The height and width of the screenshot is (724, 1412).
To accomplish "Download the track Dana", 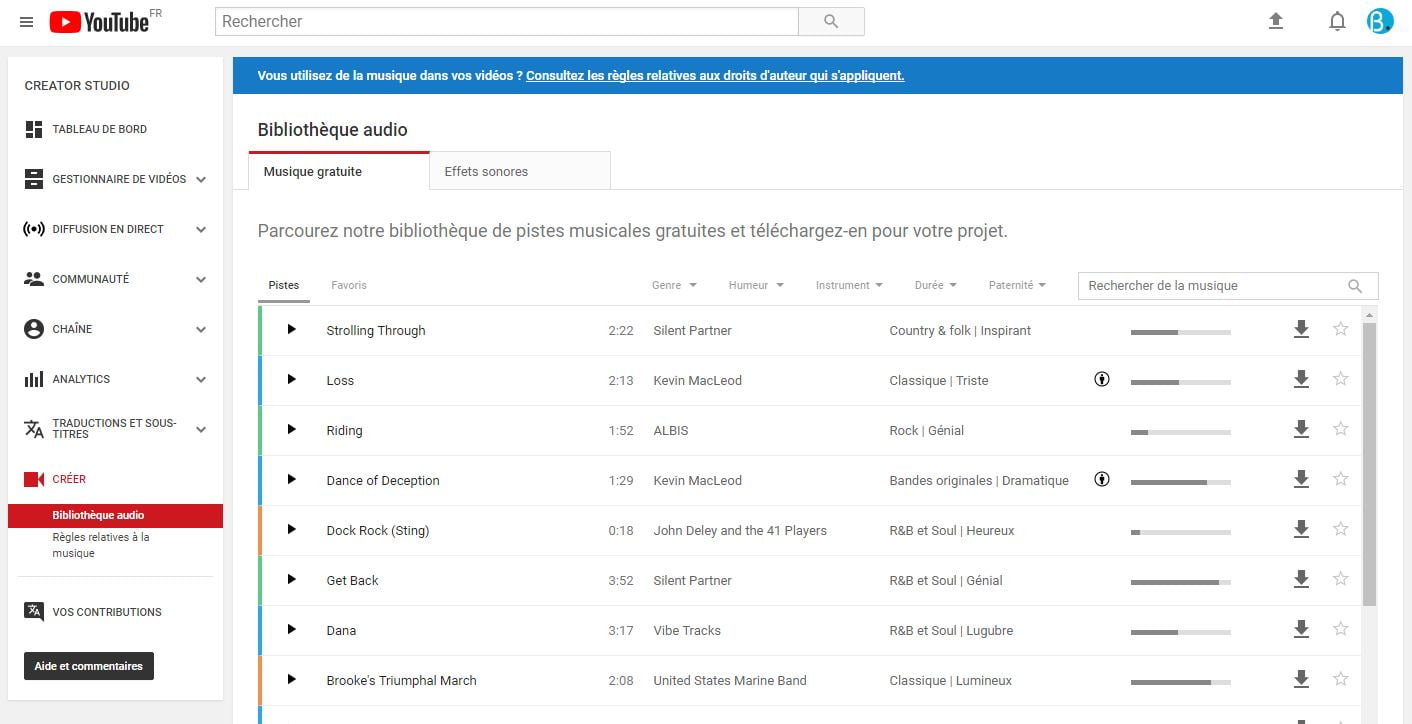I will point(1301,629).
